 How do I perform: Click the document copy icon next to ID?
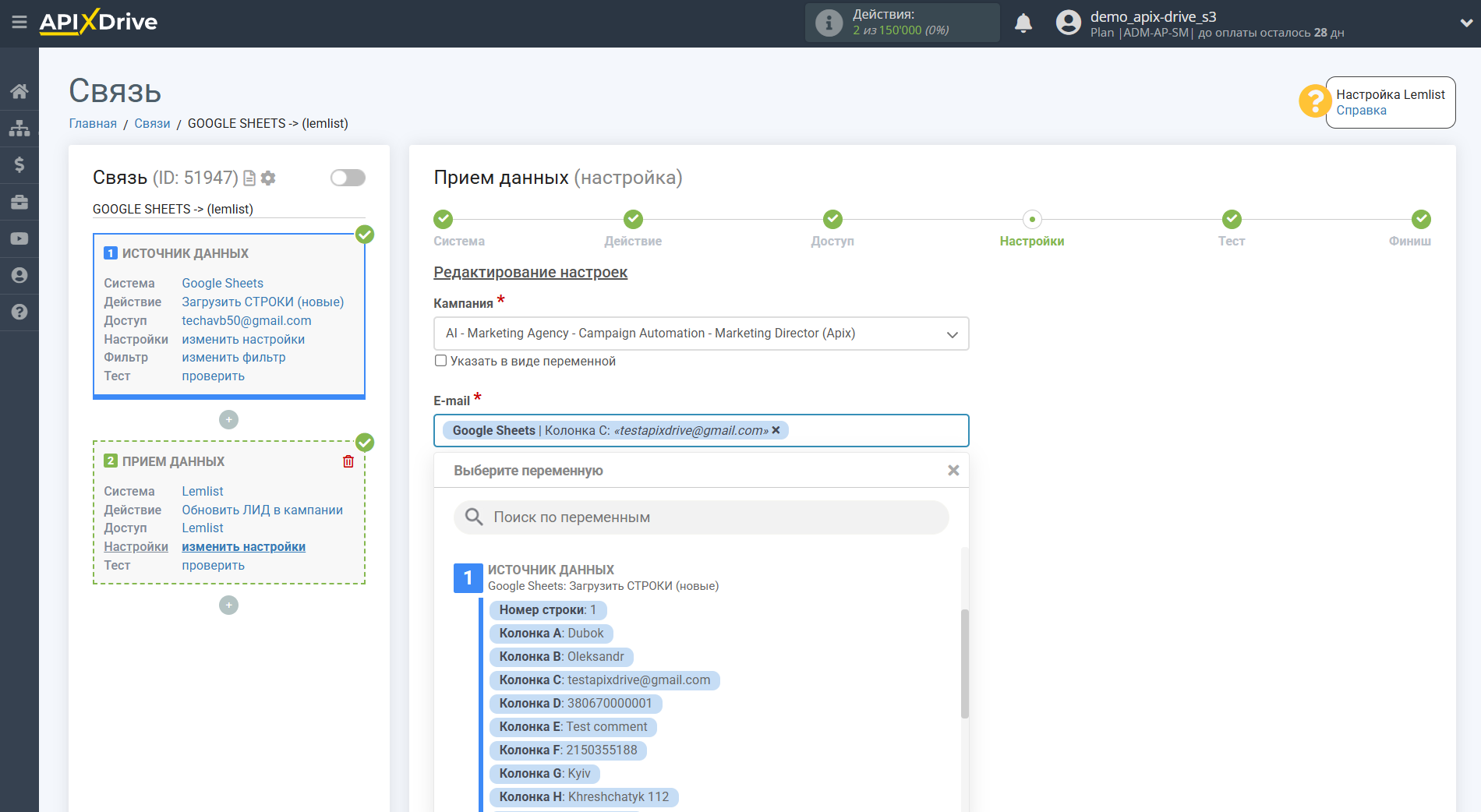tap(249, 178)
